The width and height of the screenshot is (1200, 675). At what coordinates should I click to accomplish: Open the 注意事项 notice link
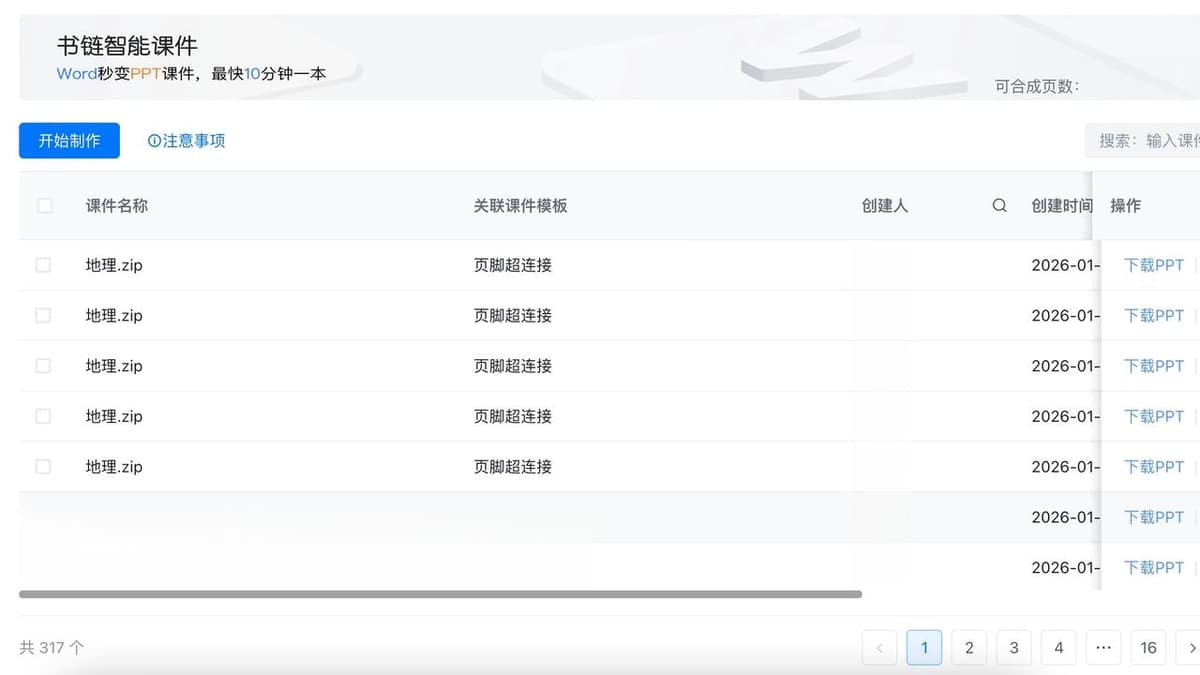[x=193, y=141]
